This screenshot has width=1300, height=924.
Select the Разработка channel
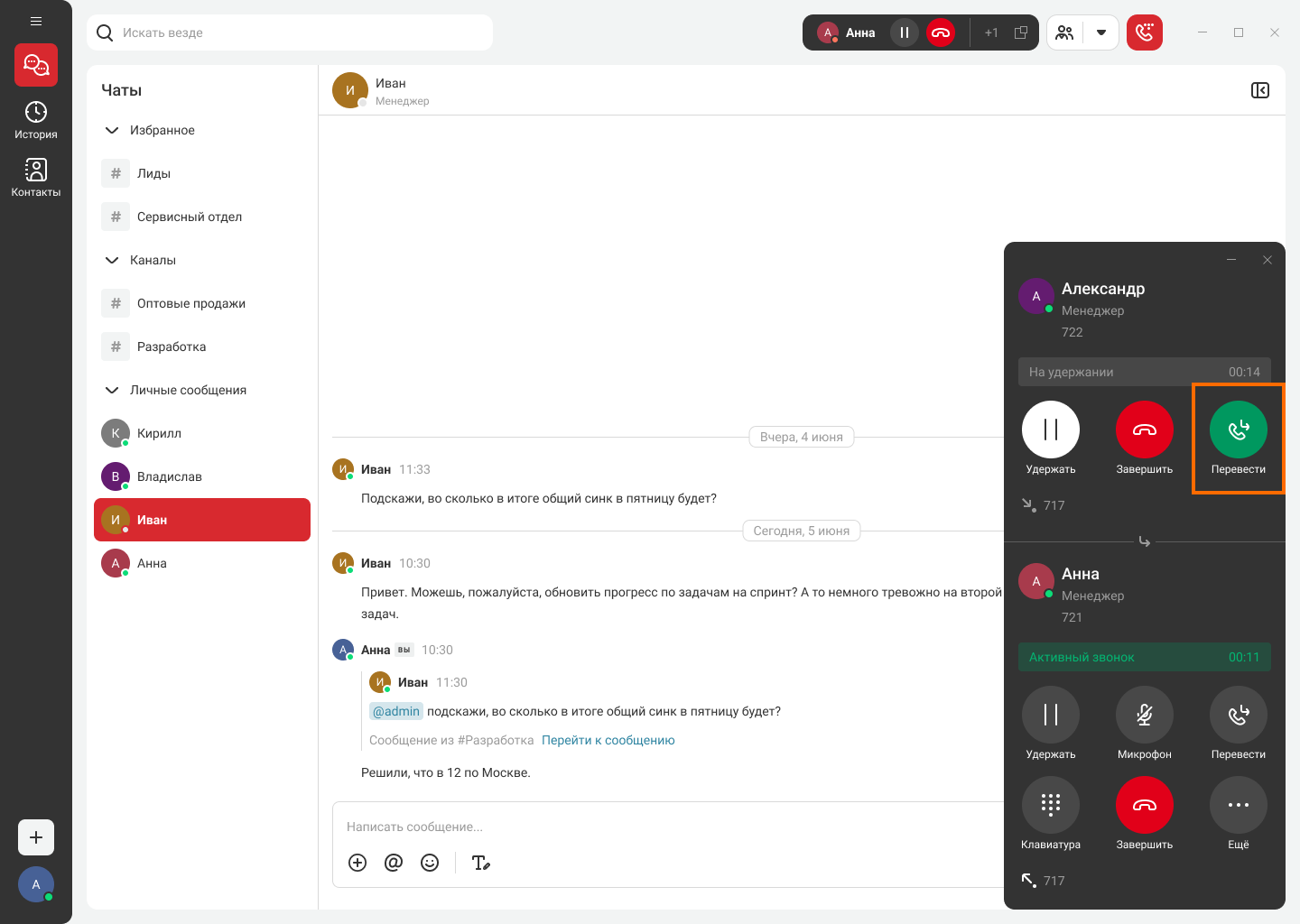click(172, 346)
